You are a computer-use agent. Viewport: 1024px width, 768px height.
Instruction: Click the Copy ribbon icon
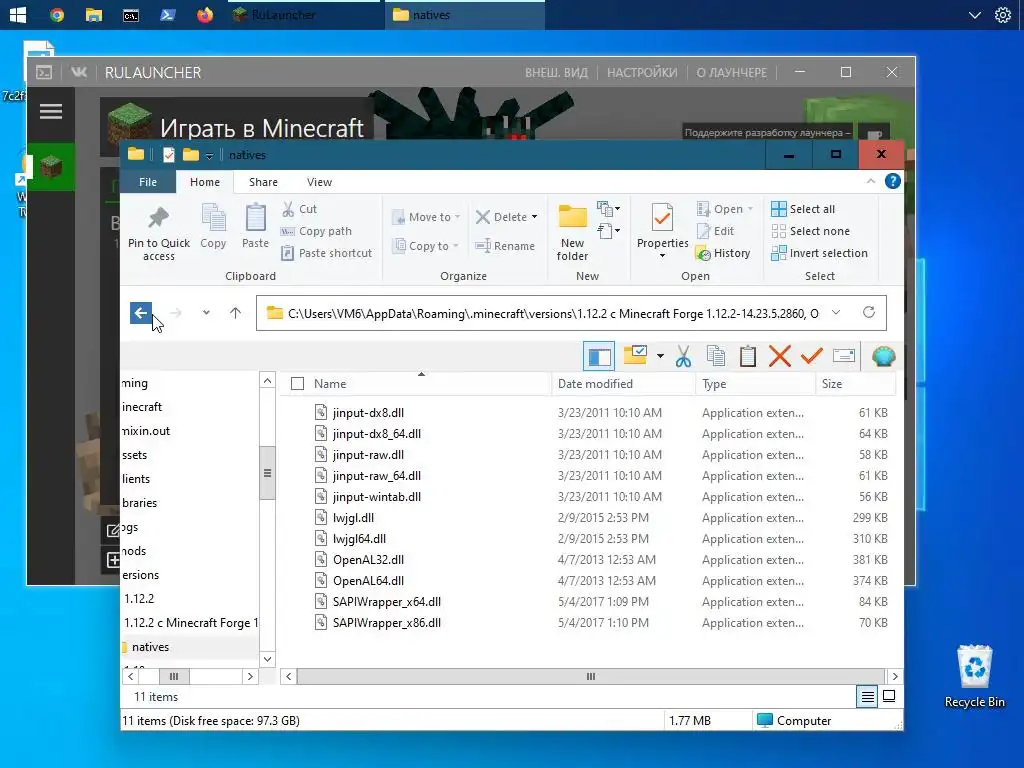pos(213,218)
